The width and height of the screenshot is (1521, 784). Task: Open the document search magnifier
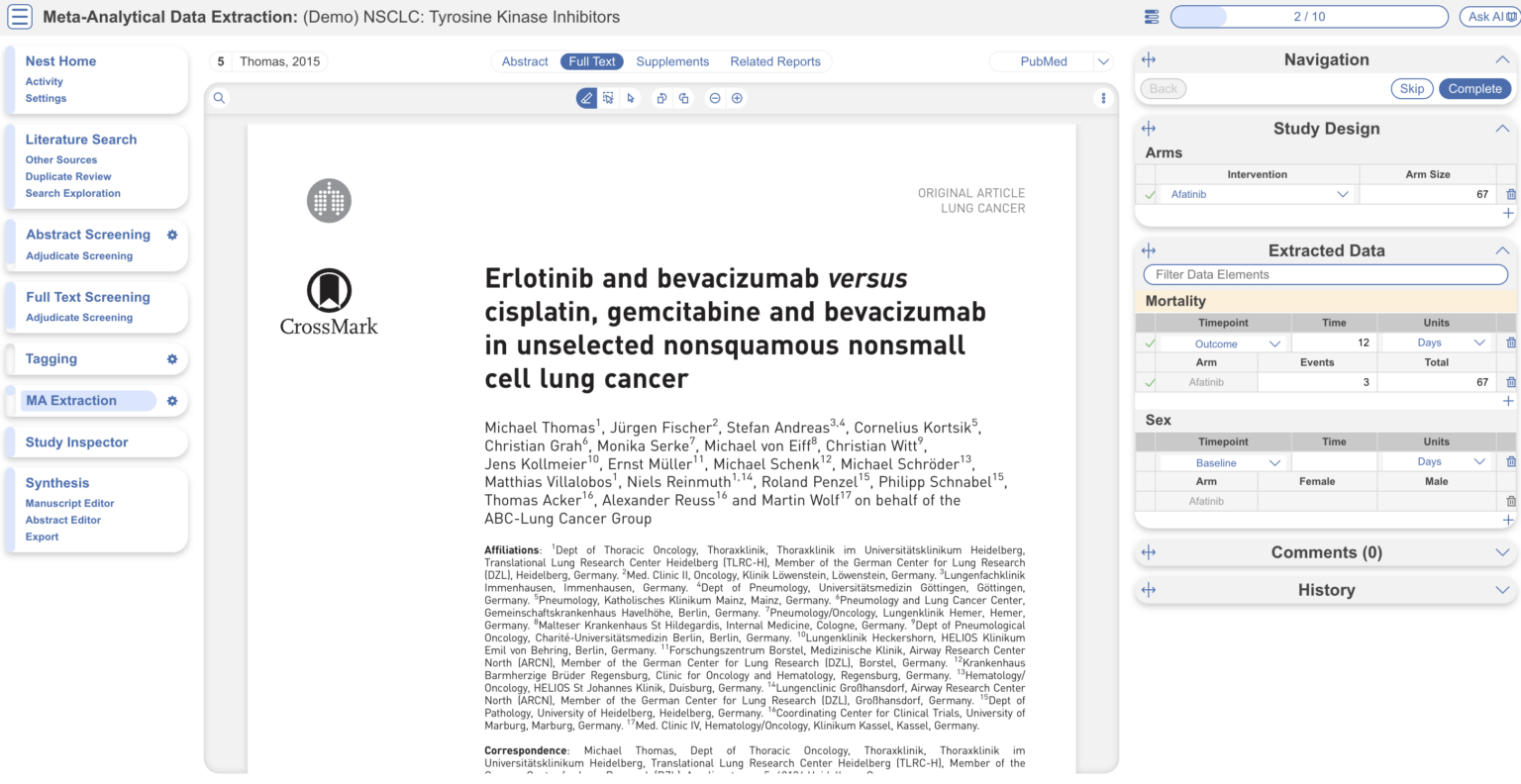click(219, 98)
